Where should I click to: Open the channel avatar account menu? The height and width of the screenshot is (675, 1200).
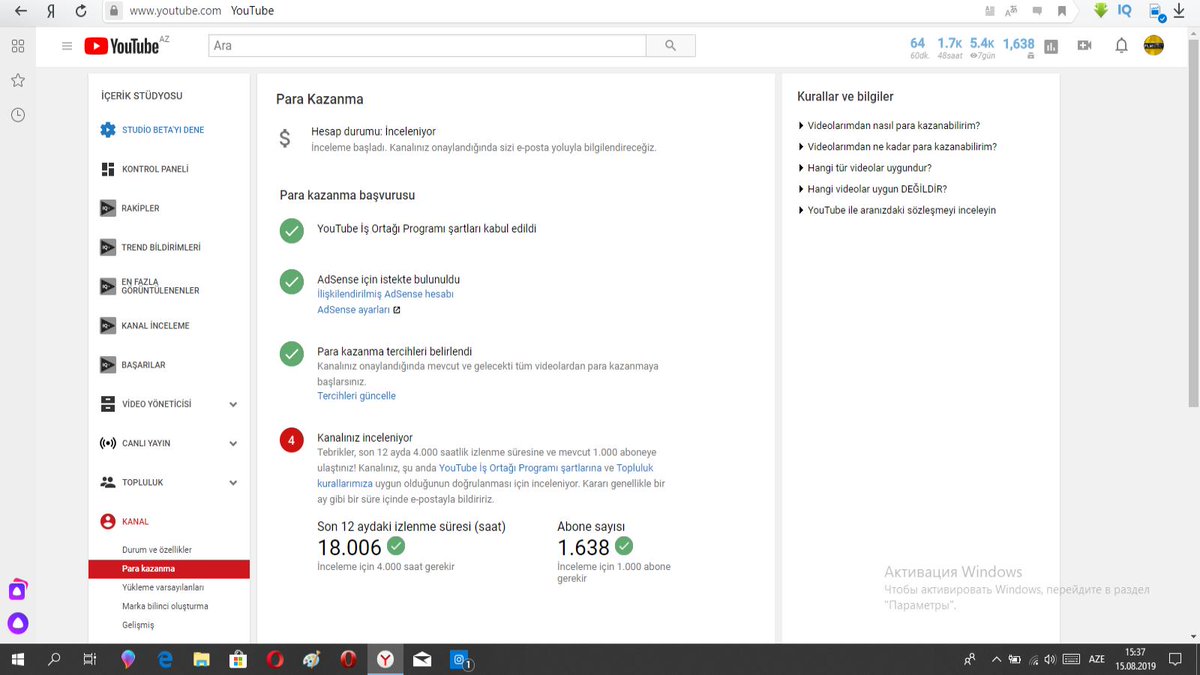1153,46
